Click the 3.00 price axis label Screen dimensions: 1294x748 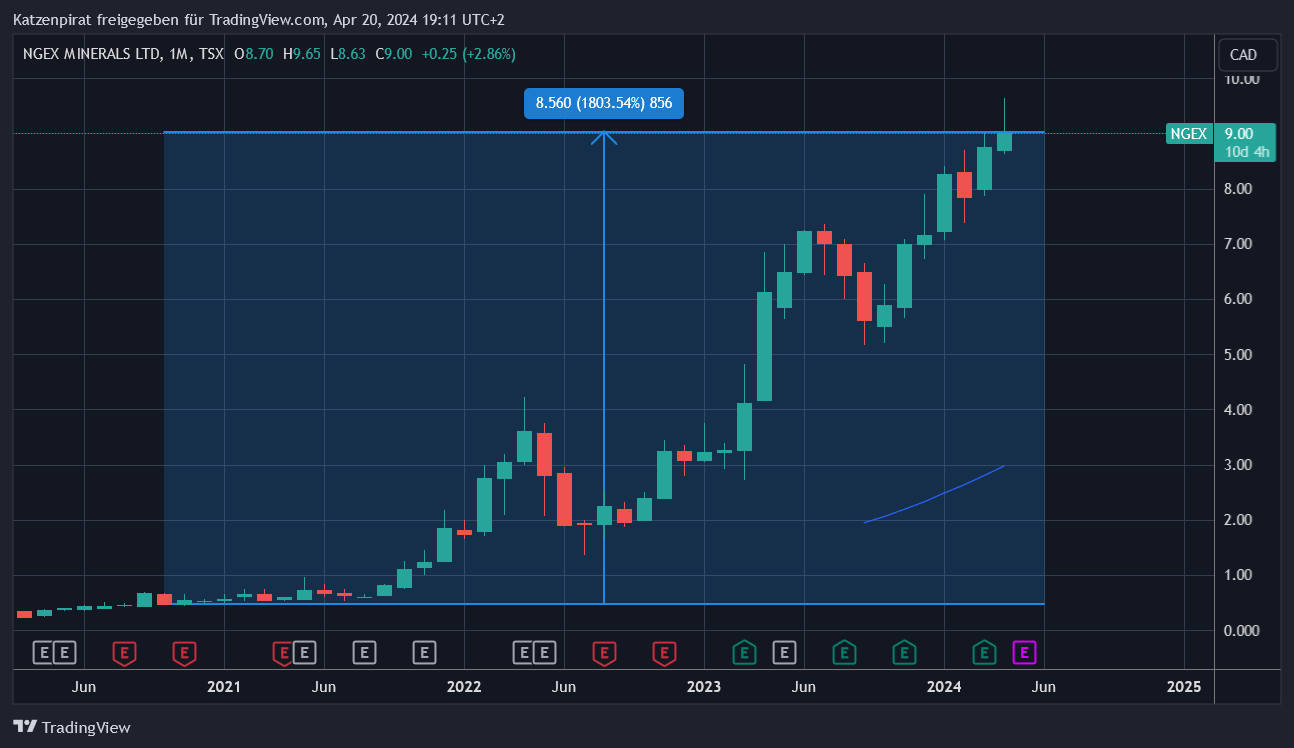pyautogui.click(x=1240, y=465)
